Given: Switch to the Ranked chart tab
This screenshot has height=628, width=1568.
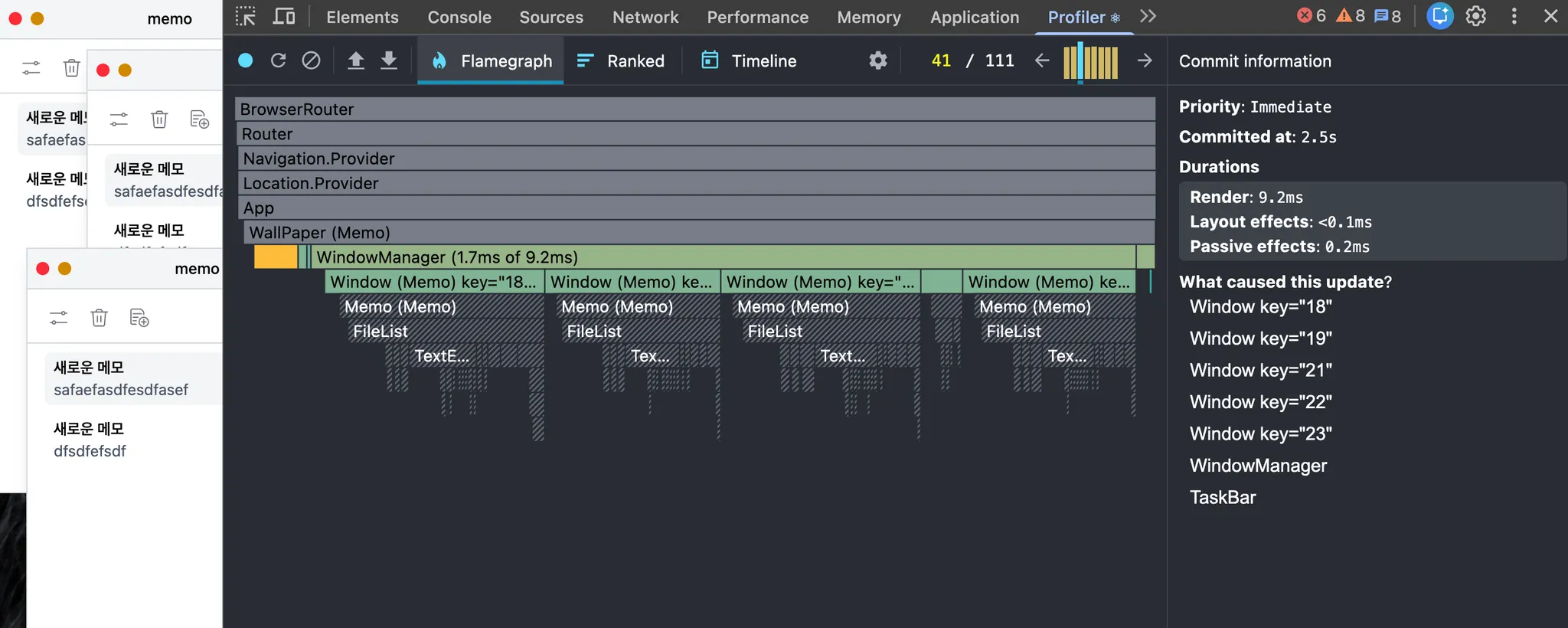Looking at the screenshot, I should [x=621, y=61].
